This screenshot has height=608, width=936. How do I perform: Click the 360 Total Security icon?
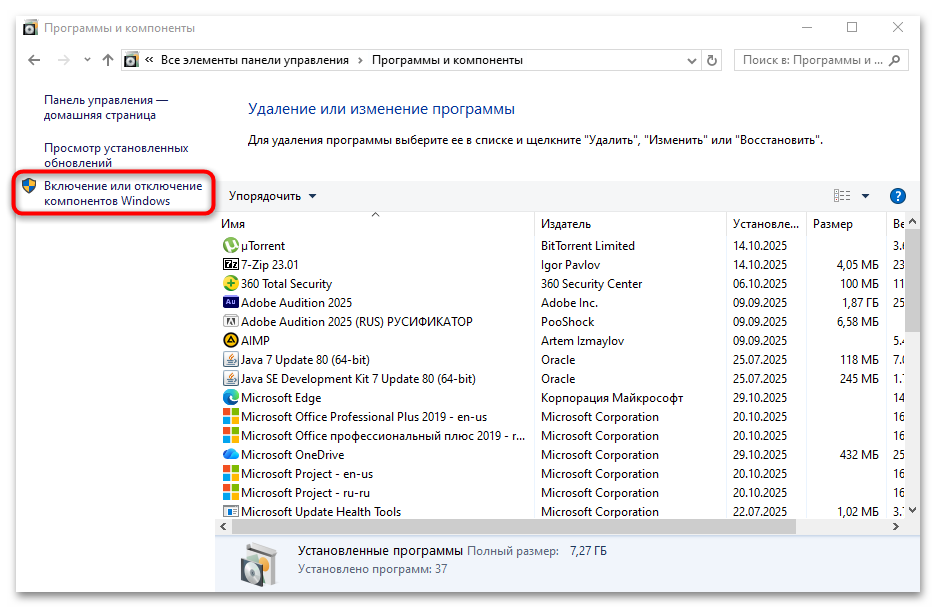pyautogui.click(x=230, y=283)
